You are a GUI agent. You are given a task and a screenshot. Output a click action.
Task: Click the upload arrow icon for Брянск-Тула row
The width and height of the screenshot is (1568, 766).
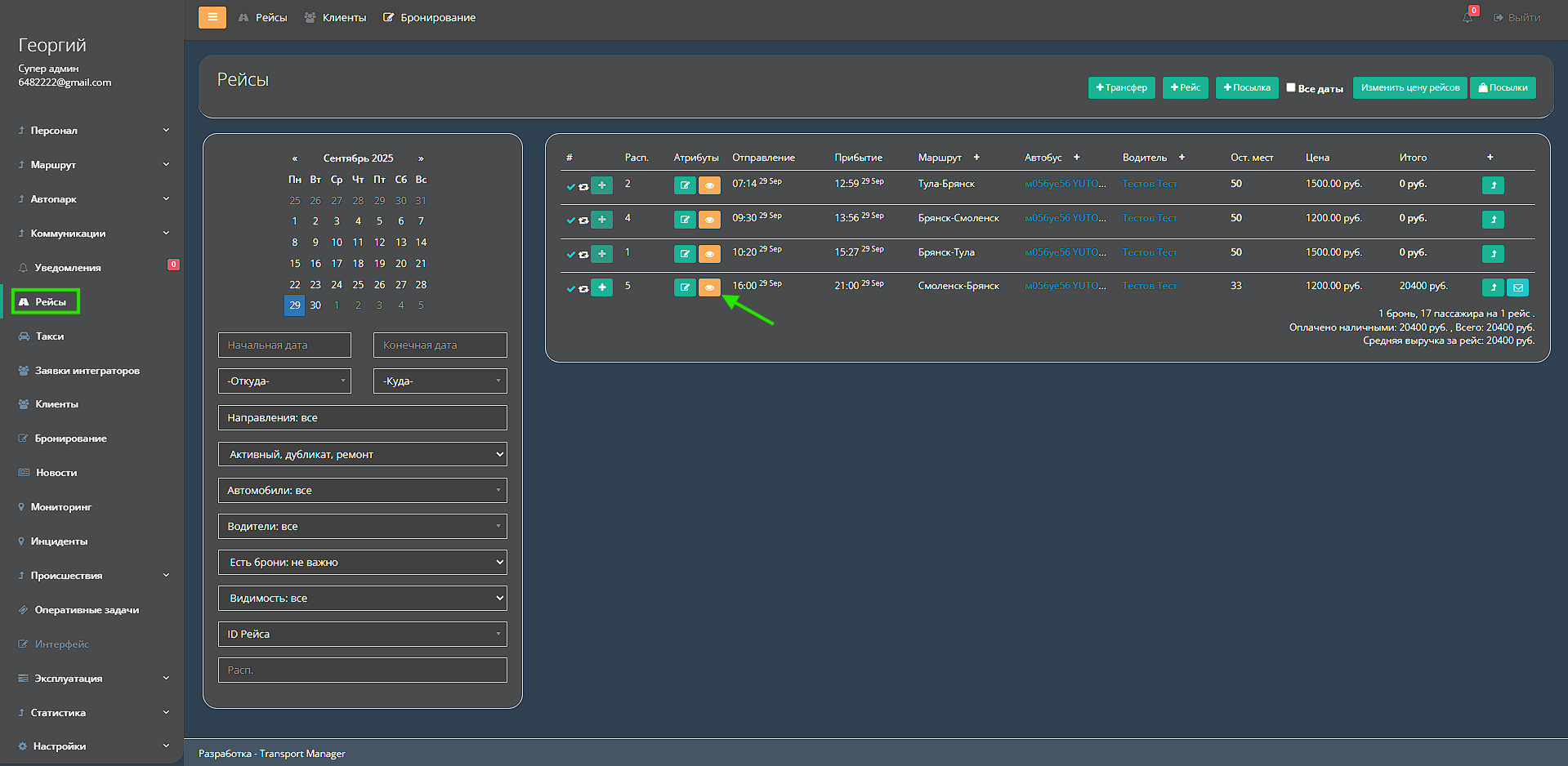tap(1493, 254)
